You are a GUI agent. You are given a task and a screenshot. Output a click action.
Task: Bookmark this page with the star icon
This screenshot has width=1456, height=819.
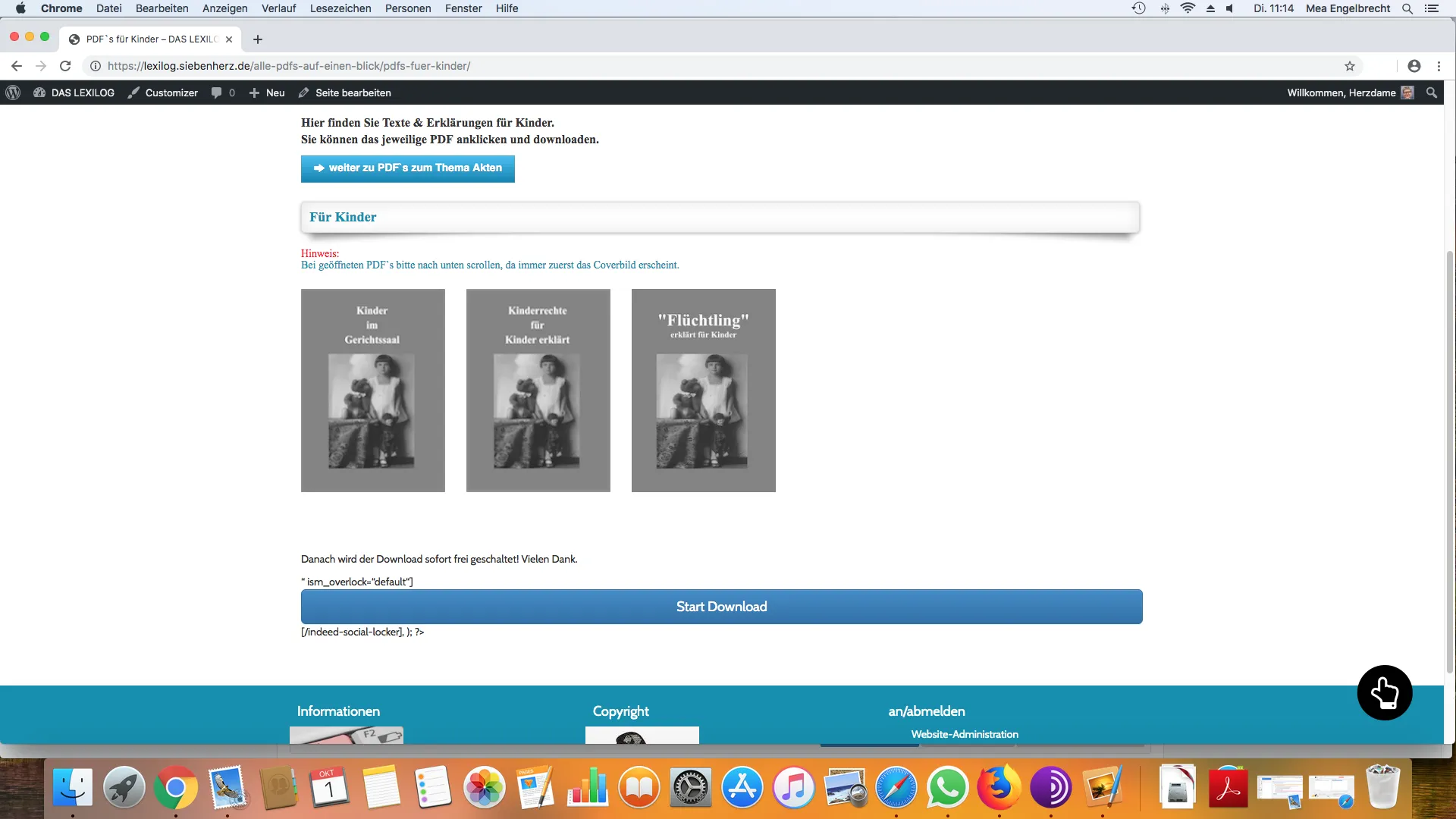[1350, 66]
